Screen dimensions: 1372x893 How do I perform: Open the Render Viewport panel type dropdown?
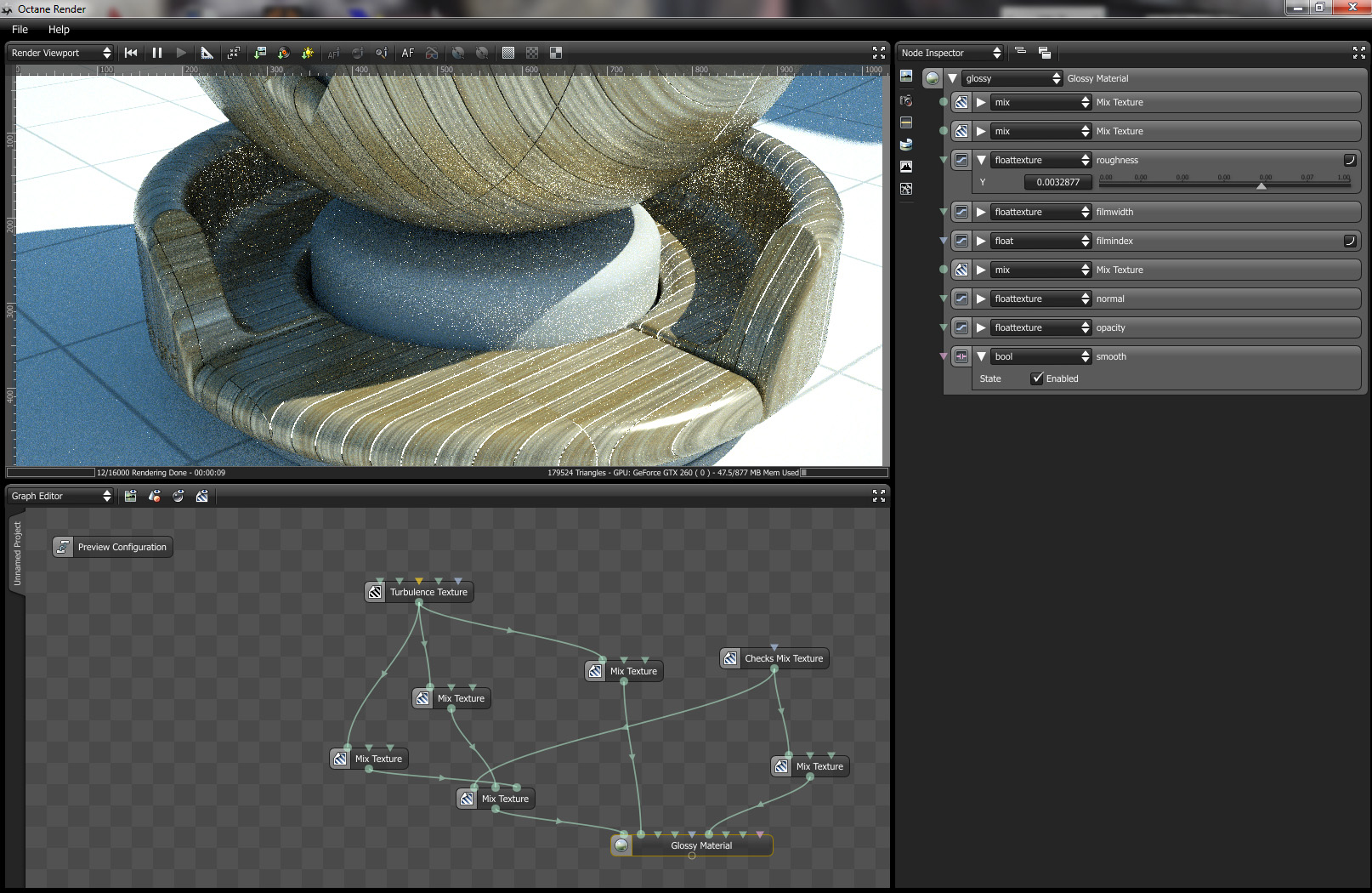pyautogui.click(x=60, y=53)
